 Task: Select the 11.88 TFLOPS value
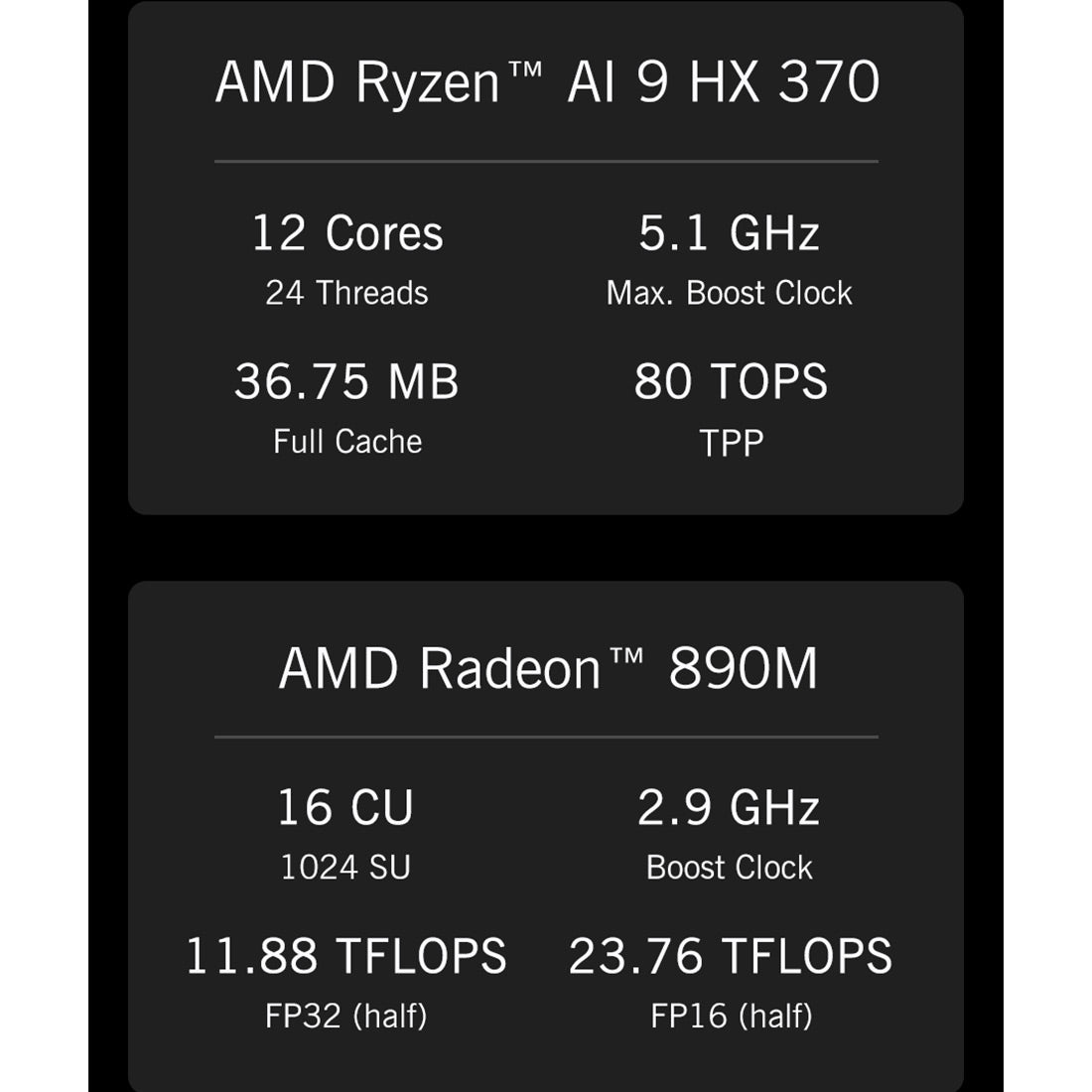pos(345,956)
